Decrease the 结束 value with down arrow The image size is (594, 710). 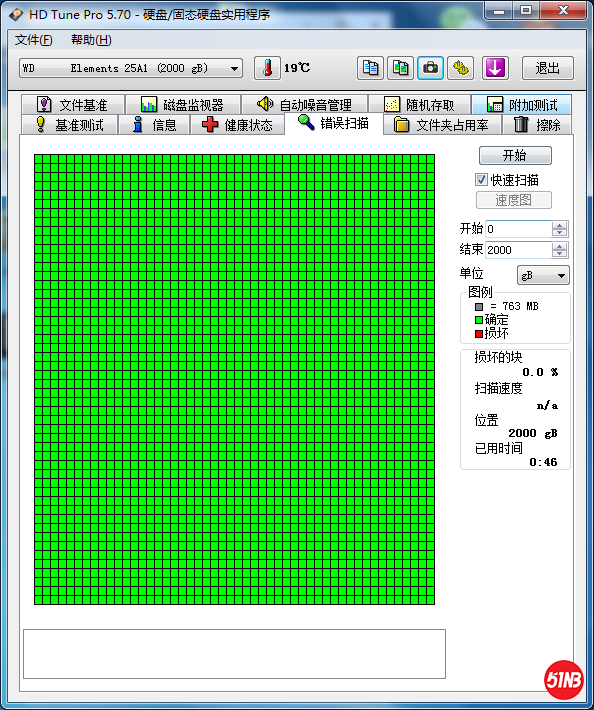pos(560,254)
